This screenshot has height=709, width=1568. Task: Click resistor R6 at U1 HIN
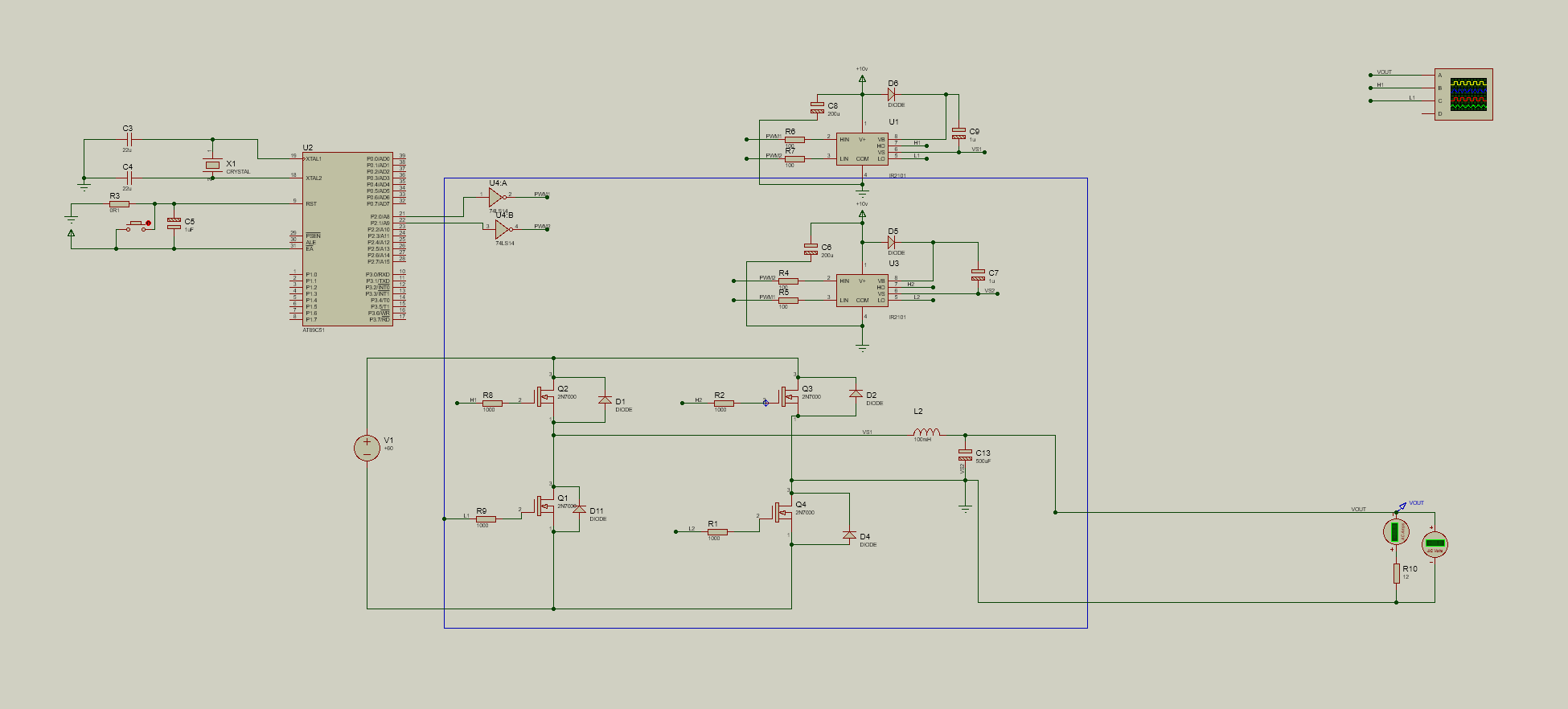[x=794, y=140]
